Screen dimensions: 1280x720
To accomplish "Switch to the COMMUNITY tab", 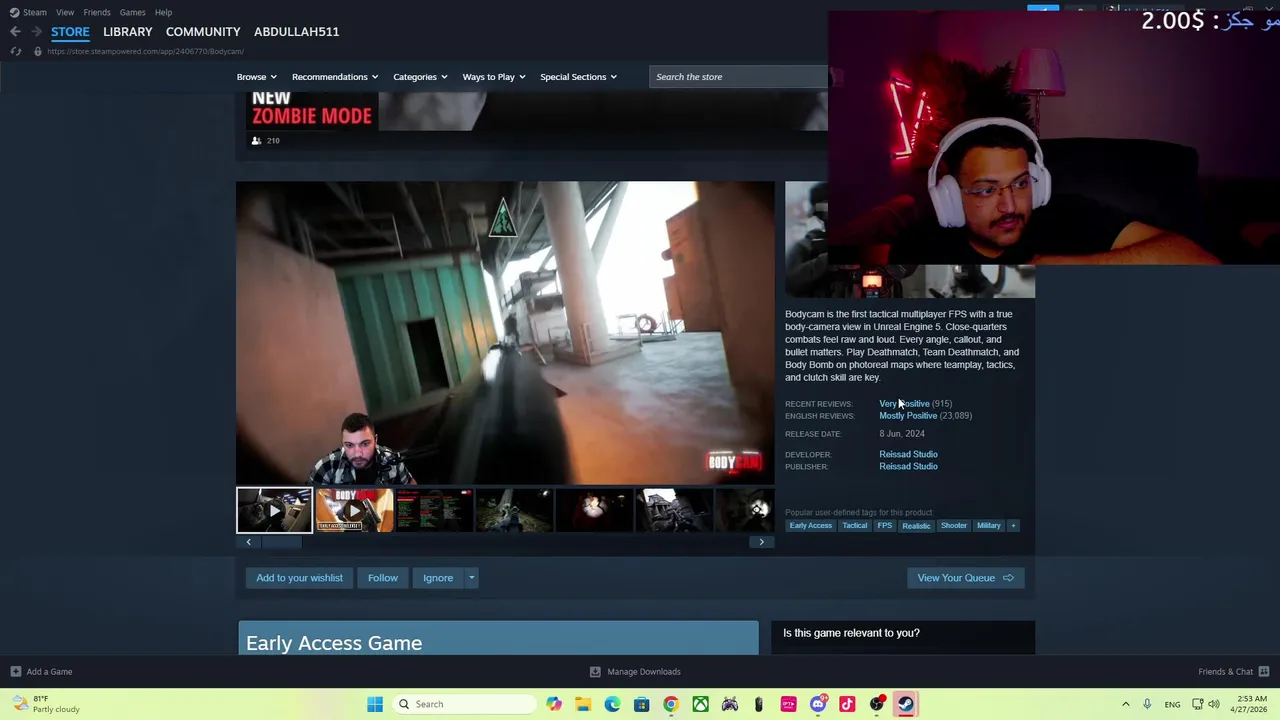I will [203, 32].
